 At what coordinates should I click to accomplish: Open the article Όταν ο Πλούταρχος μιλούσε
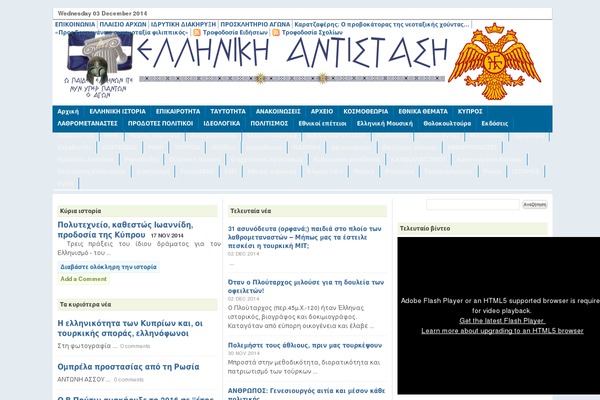[x=306, y=286]
